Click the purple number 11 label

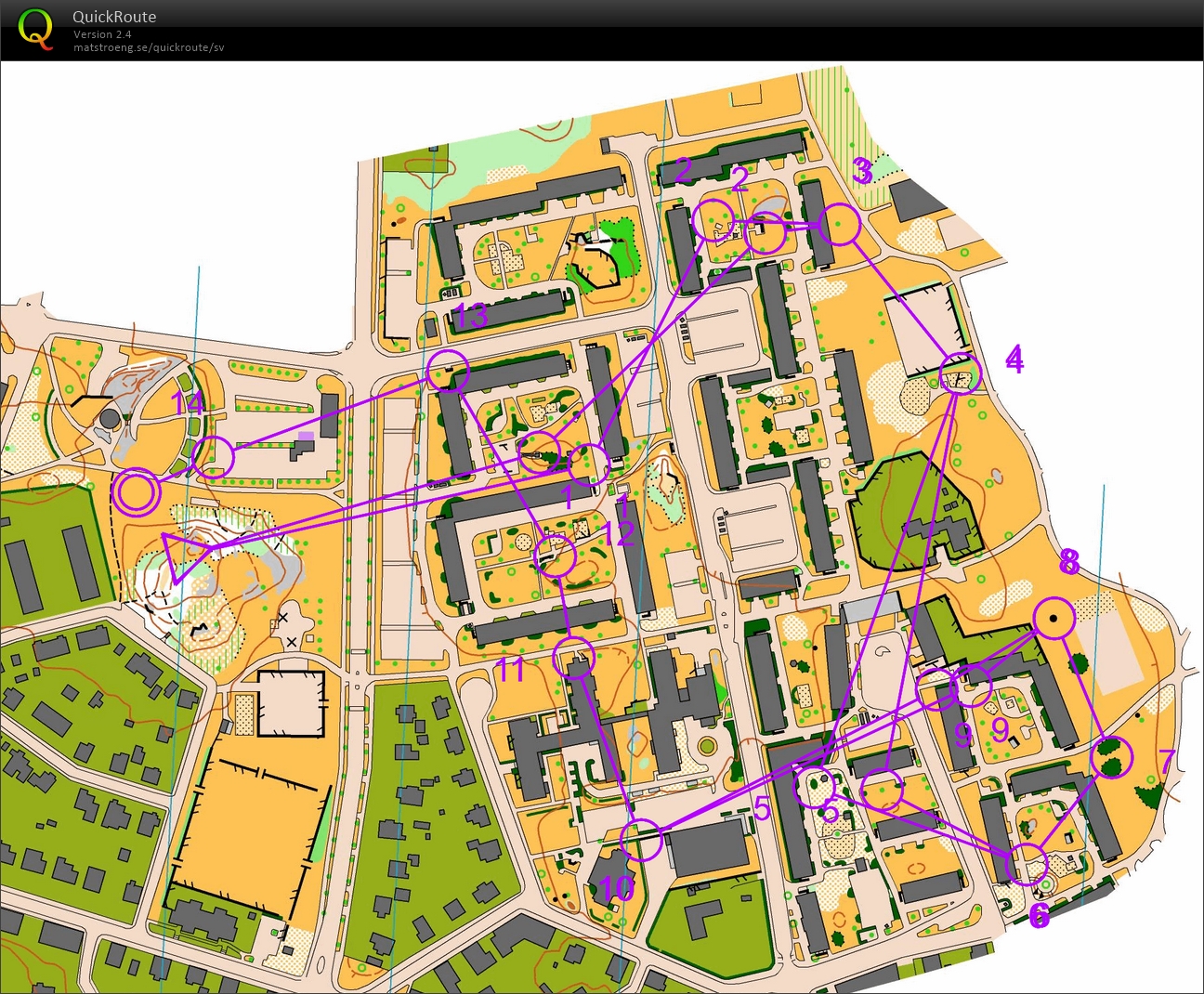point(511,670)
